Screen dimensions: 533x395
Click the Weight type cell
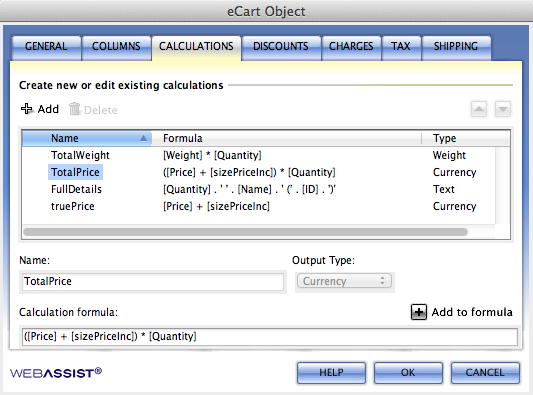pyautogui.click(x=449, y=155)
